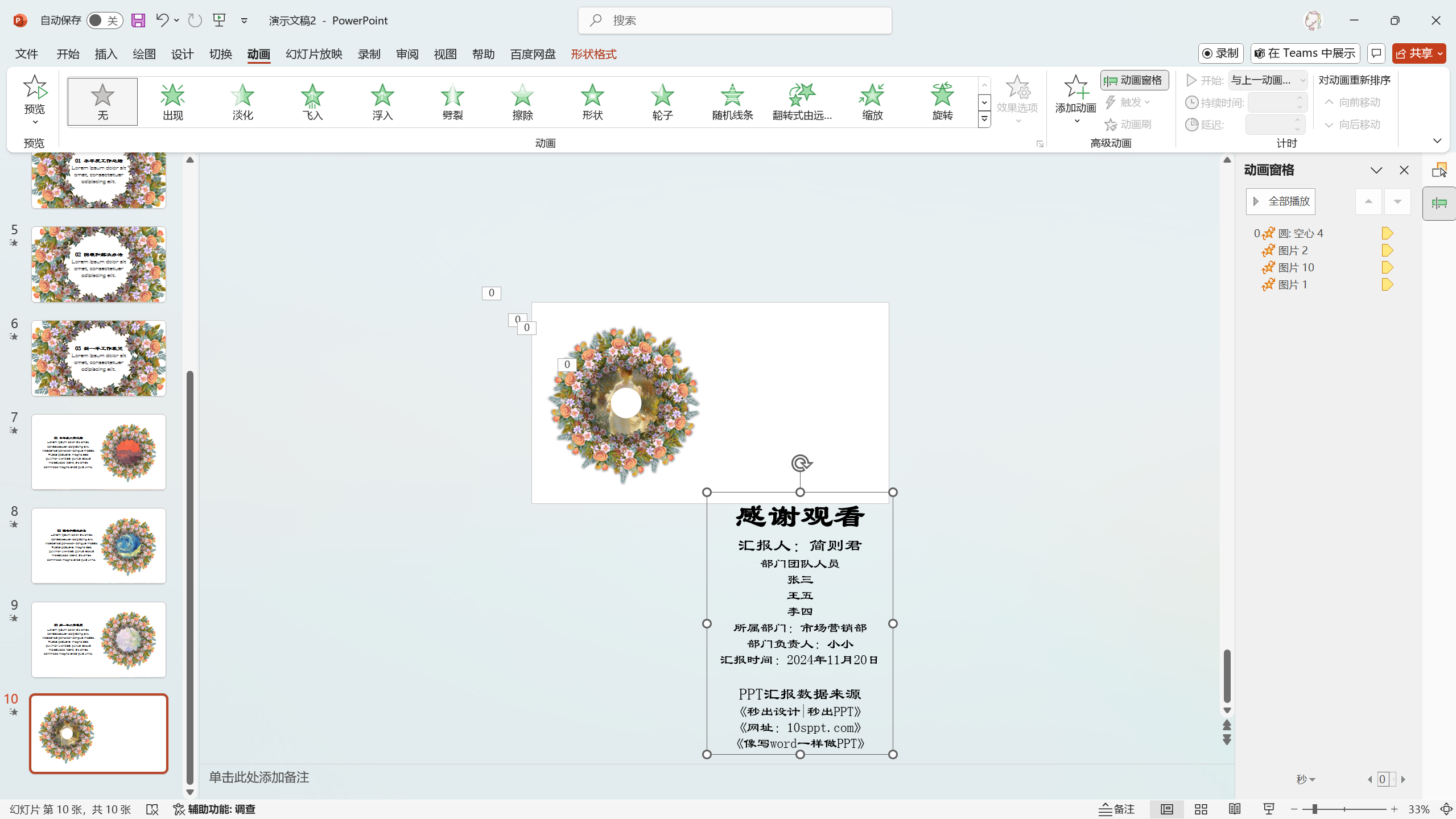Image resolution: width=1456 pixels, height=819 pixels.
Task: Click the Save icon in title bar
Action: coord(138,20)
